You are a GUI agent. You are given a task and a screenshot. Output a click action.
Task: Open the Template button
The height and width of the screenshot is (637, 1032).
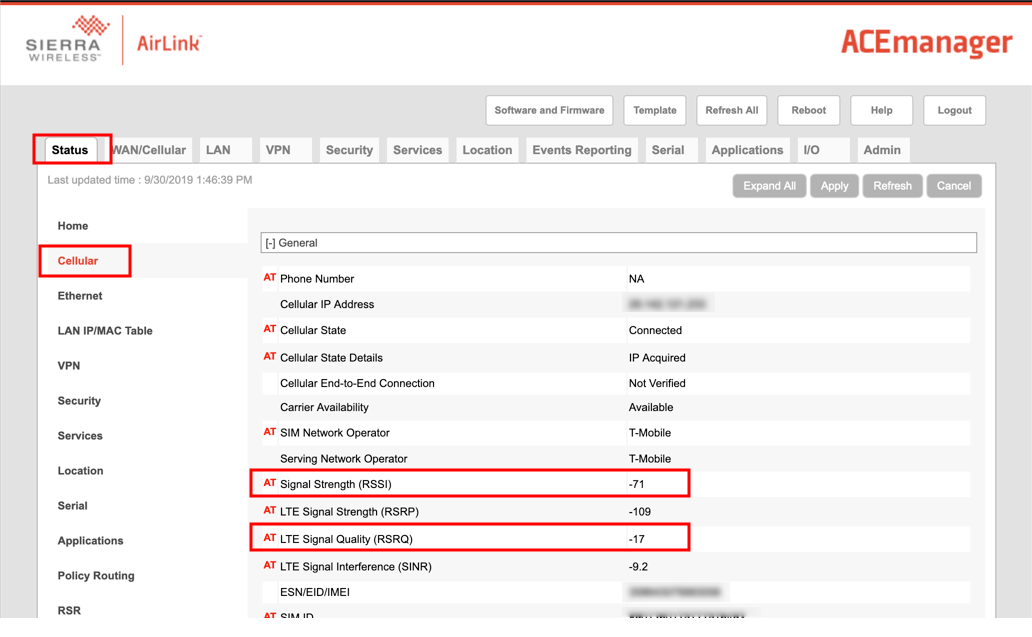pyautogui.click(x=655, y=111)
